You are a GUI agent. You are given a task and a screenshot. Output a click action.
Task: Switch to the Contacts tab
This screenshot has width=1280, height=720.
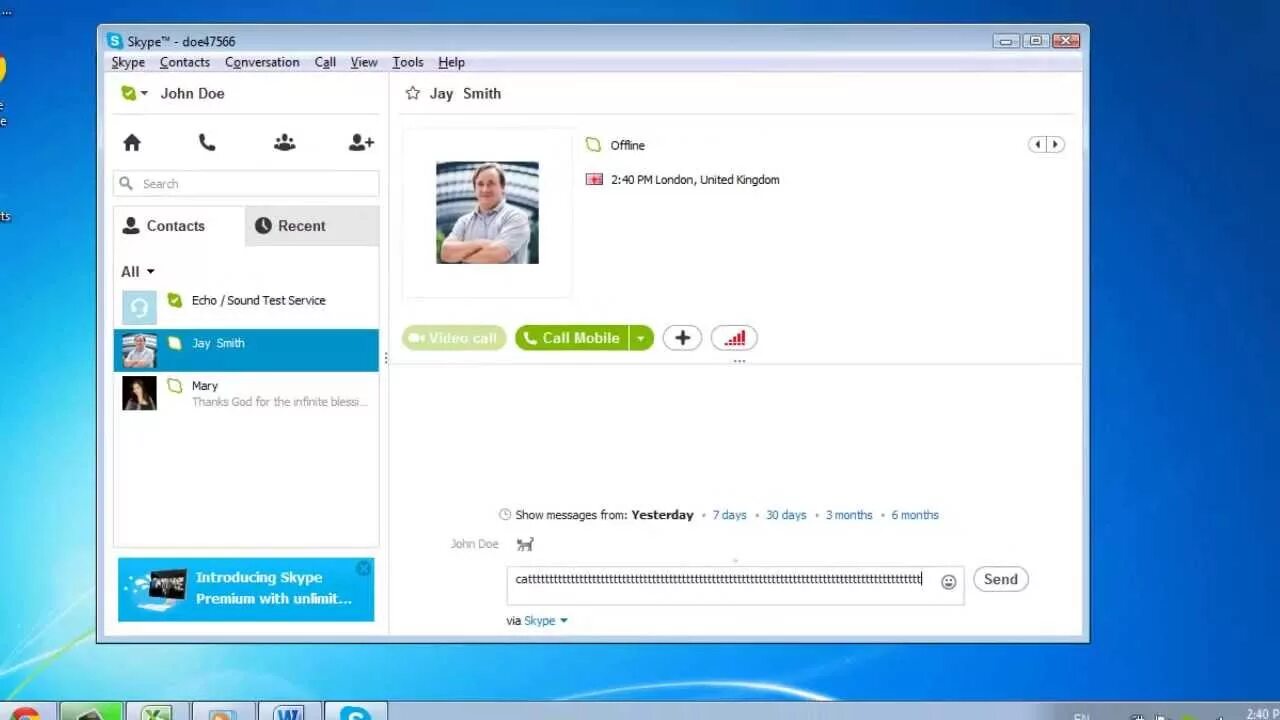tap(179, 226)
